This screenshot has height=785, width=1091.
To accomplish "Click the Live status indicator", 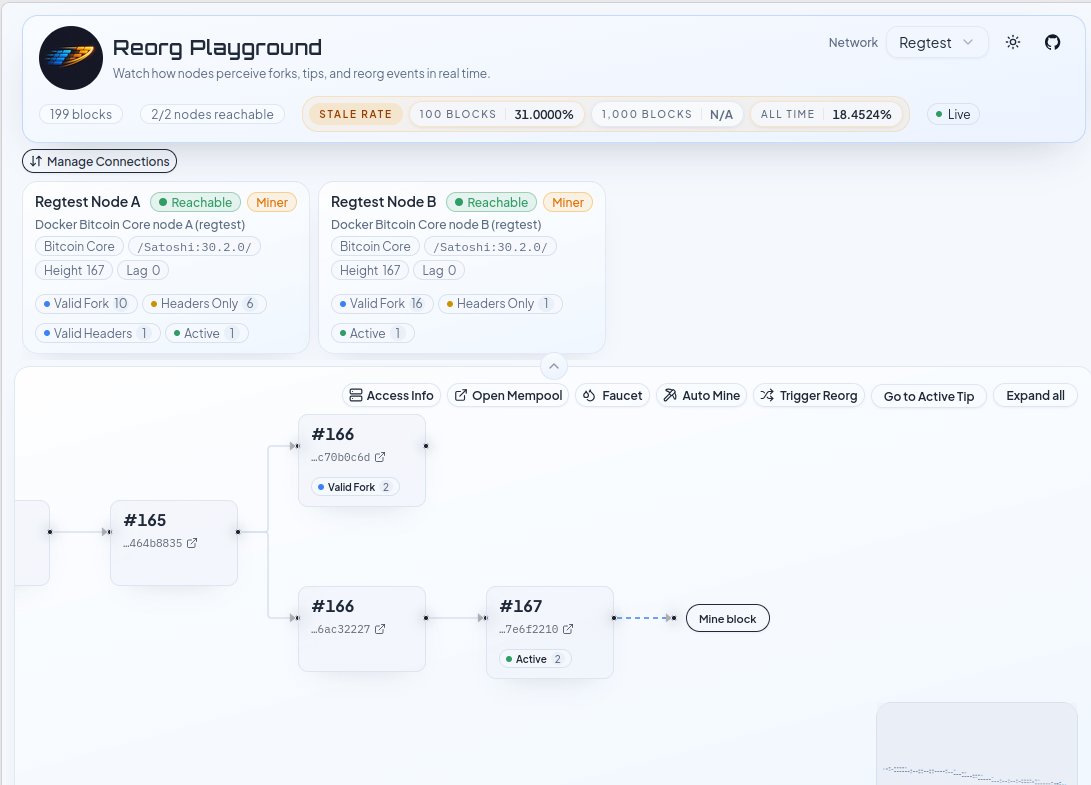I will (x=953, y=114).
